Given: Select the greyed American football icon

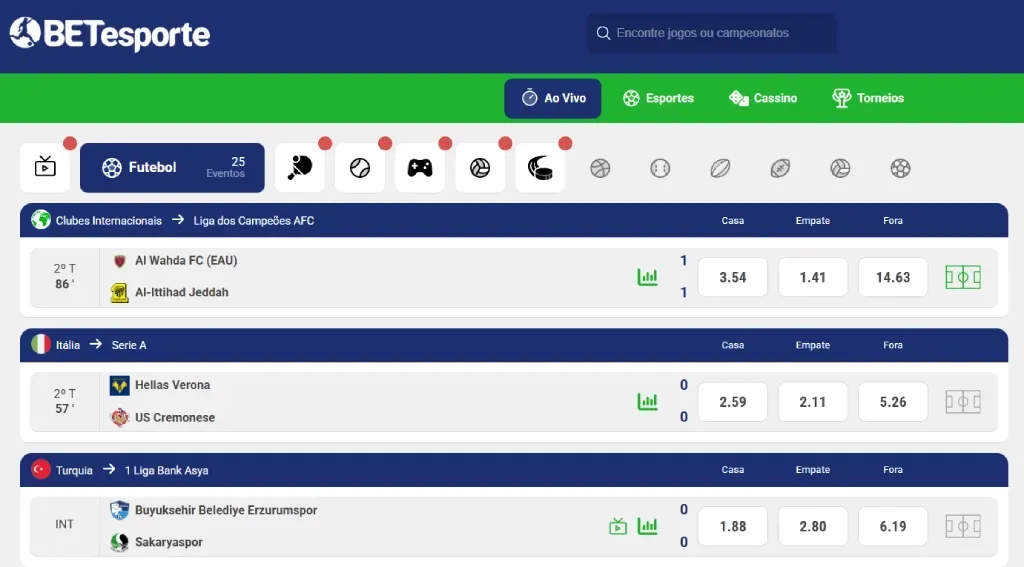Looking at the screenshot, I should click(780, 168).
